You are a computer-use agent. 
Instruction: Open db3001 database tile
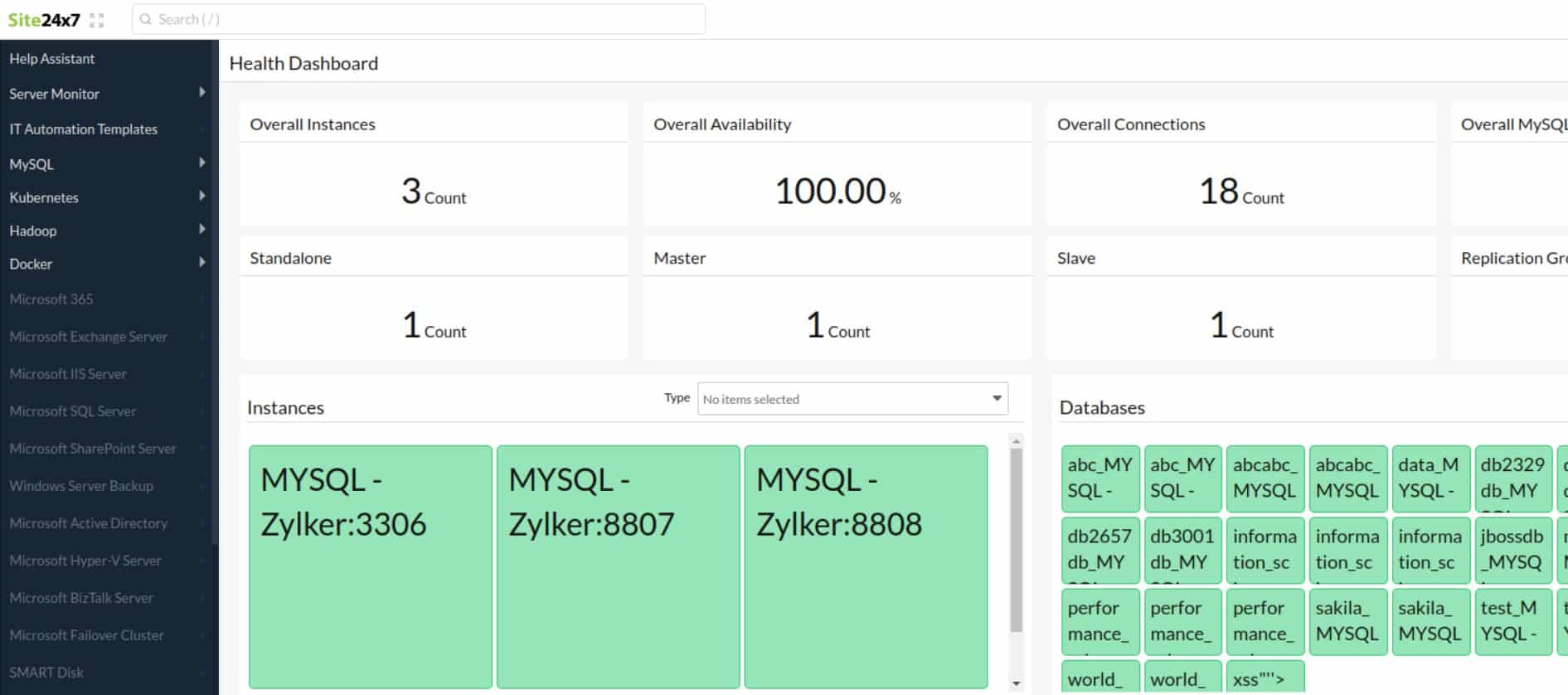[1182, 549]
